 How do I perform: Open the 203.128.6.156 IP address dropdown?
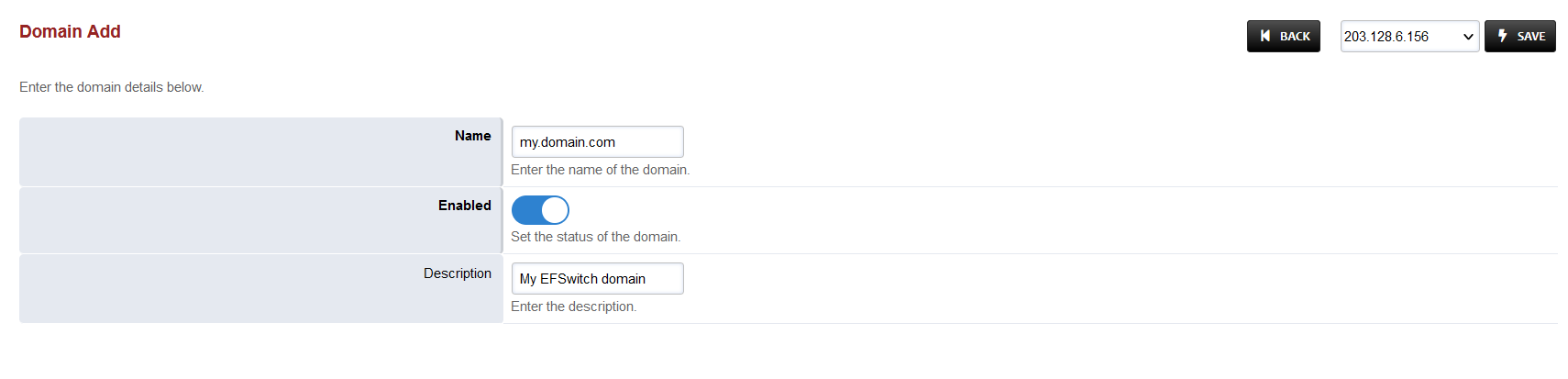[1398, 37]
